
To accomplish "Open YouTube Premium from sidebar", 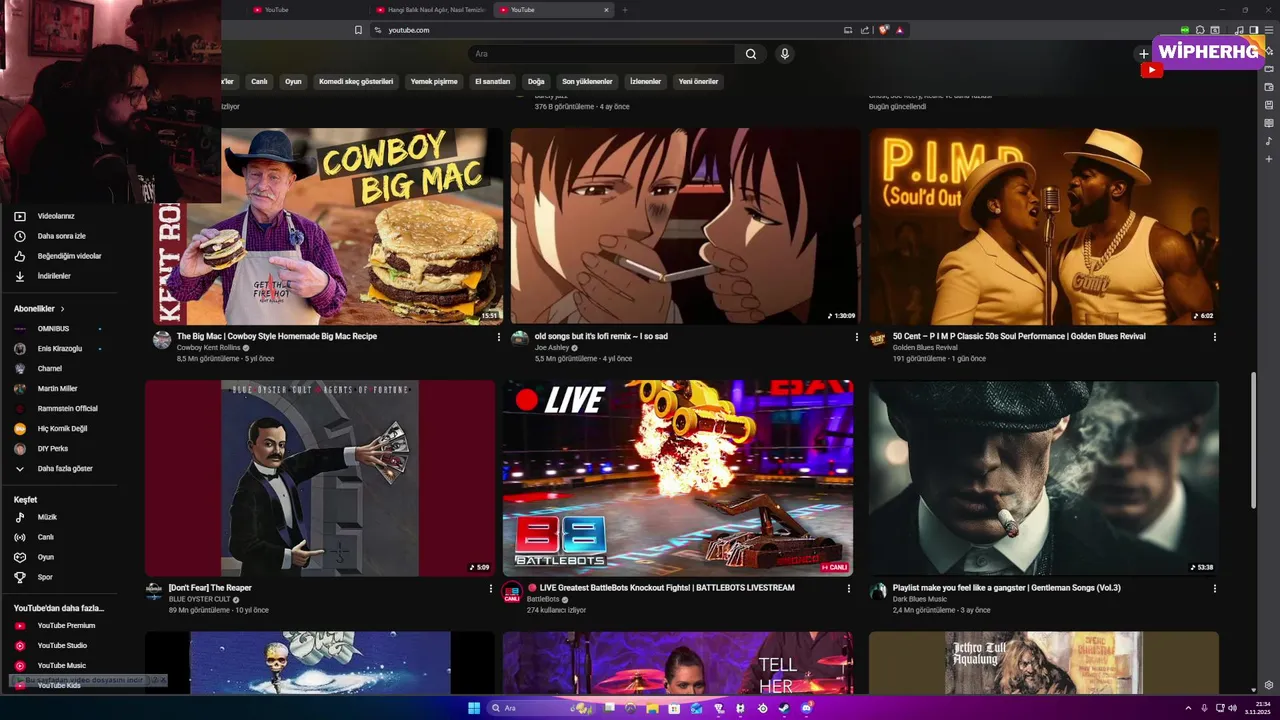I will coord(66,626).
